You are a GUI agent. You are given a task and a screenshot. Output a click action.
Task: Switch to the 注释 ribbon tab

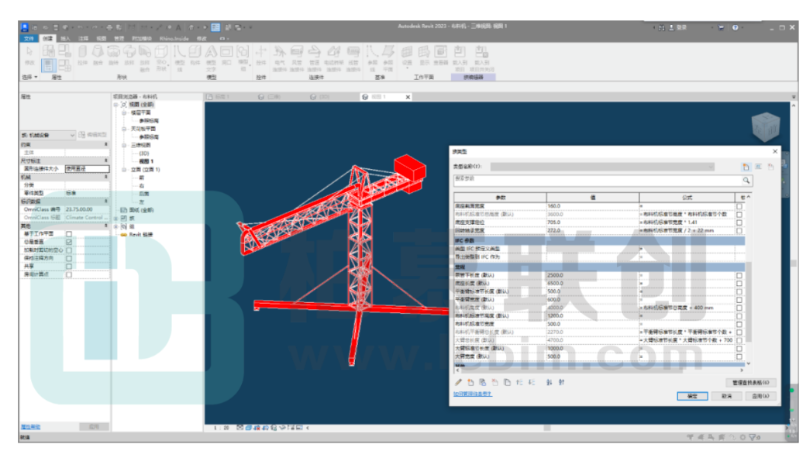coord(83,39)
